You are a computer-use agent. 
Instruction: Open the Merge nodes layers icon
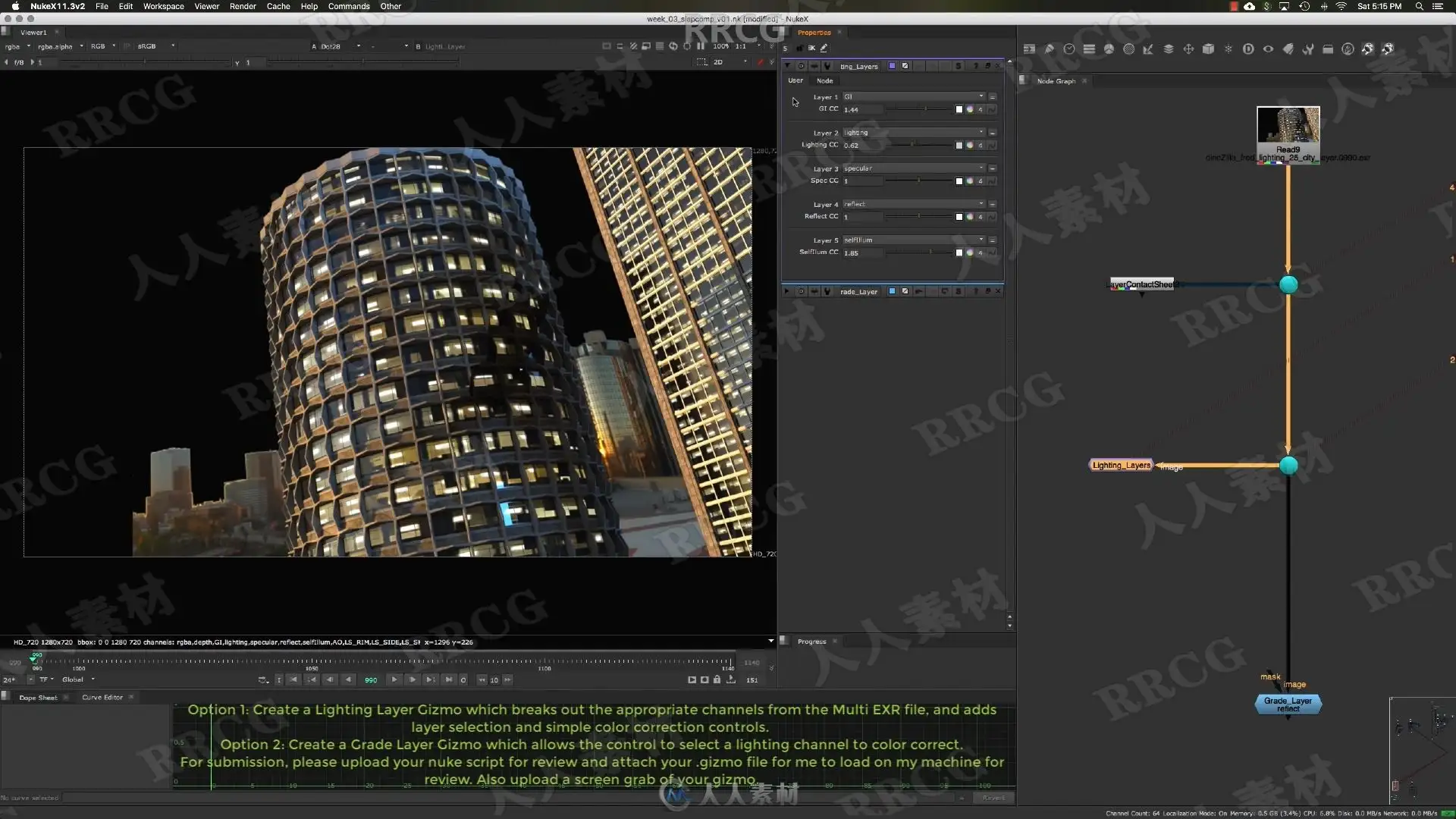coord(1169,49)
